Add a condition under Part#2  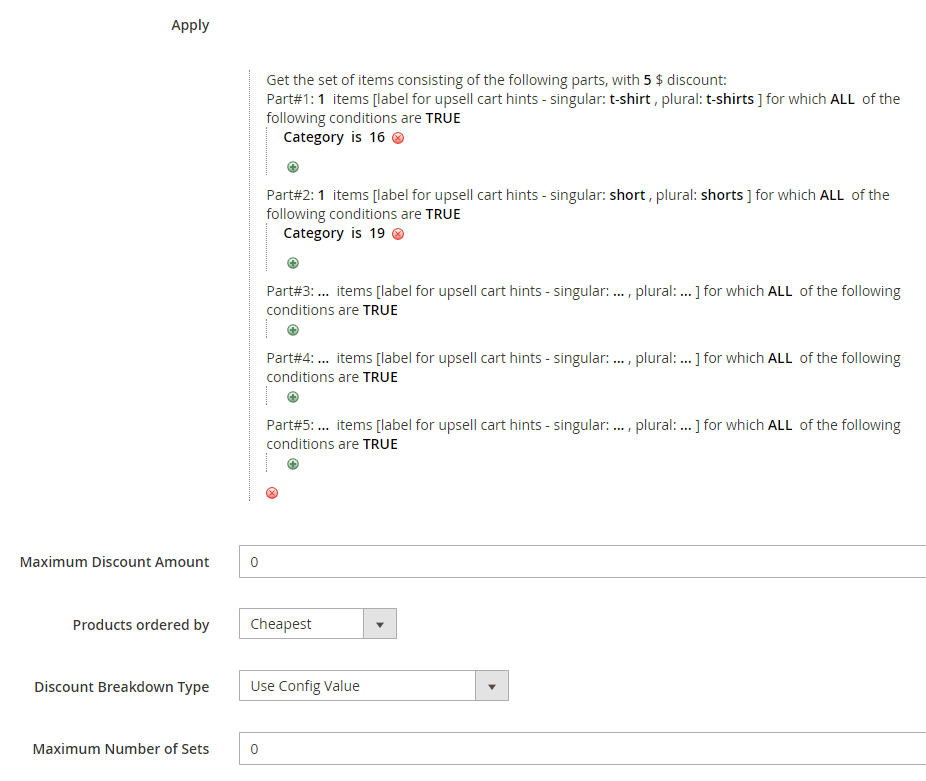[293, 263]
